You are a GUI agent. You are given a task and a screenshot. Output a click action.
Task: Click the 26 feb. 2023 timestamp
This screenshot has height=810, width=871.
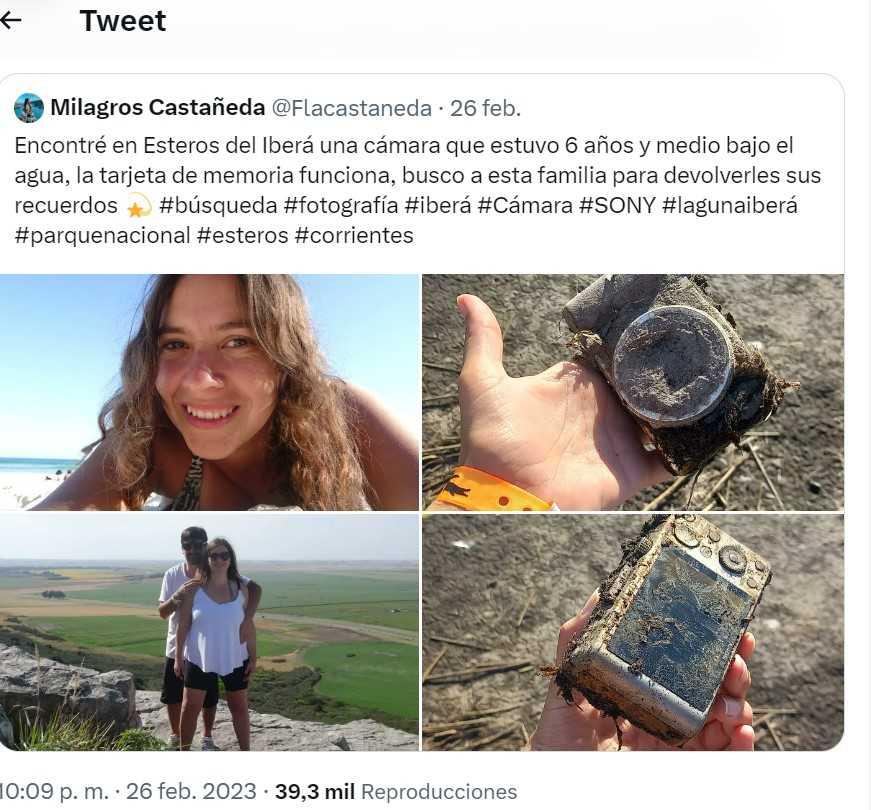pyautogui.click(x=191, y=791)
